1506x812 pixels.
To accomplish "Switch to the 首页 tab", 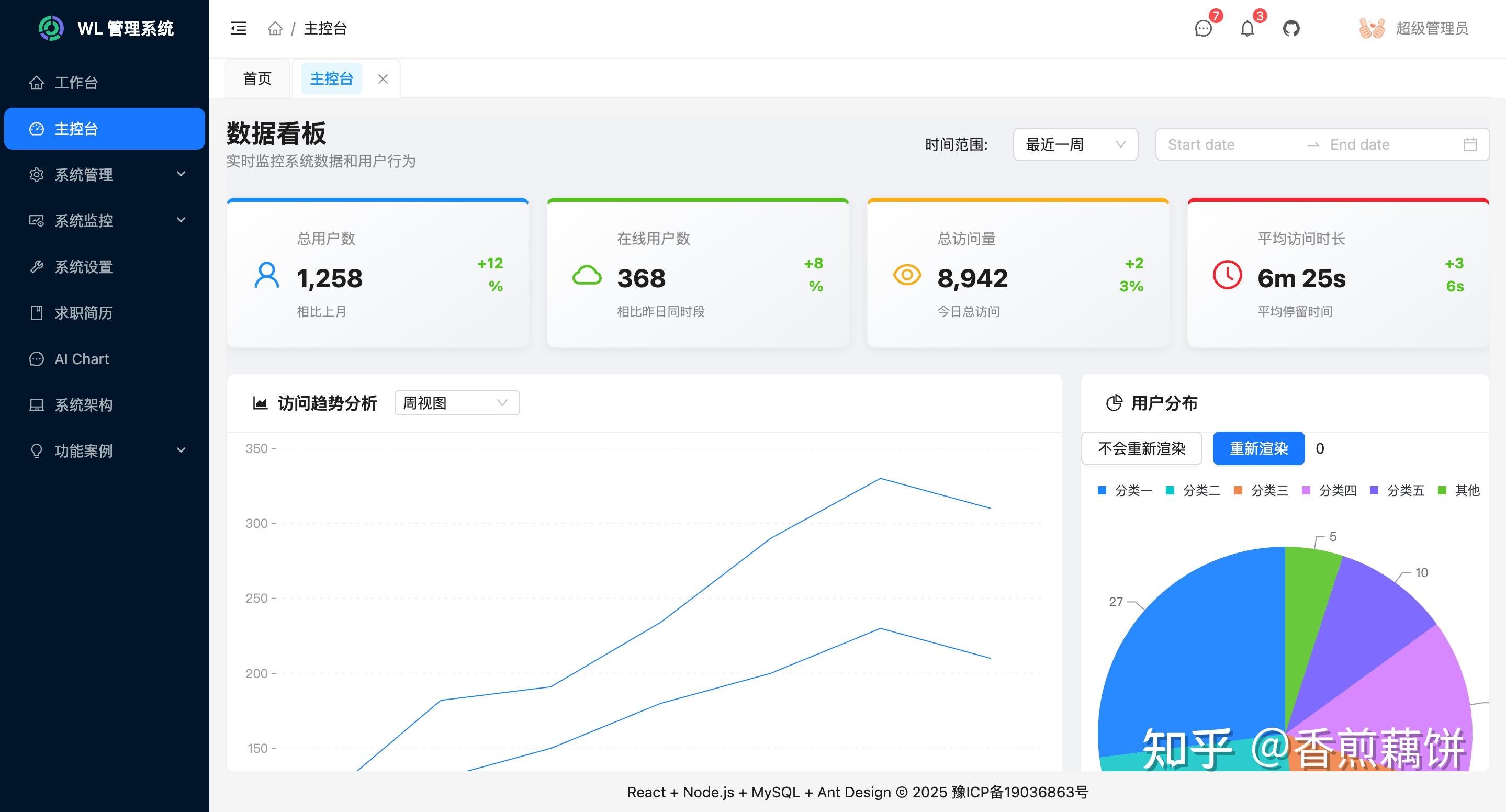I will click(256, 78).
